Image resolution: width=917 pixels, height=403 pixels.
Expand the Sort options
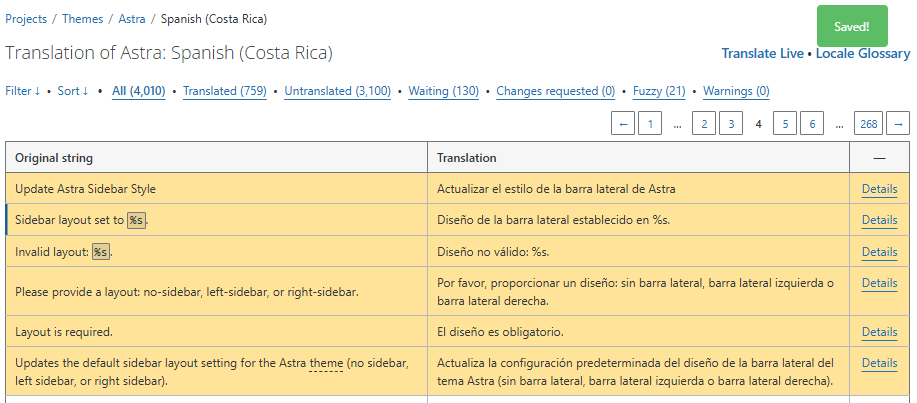point(73,91)
